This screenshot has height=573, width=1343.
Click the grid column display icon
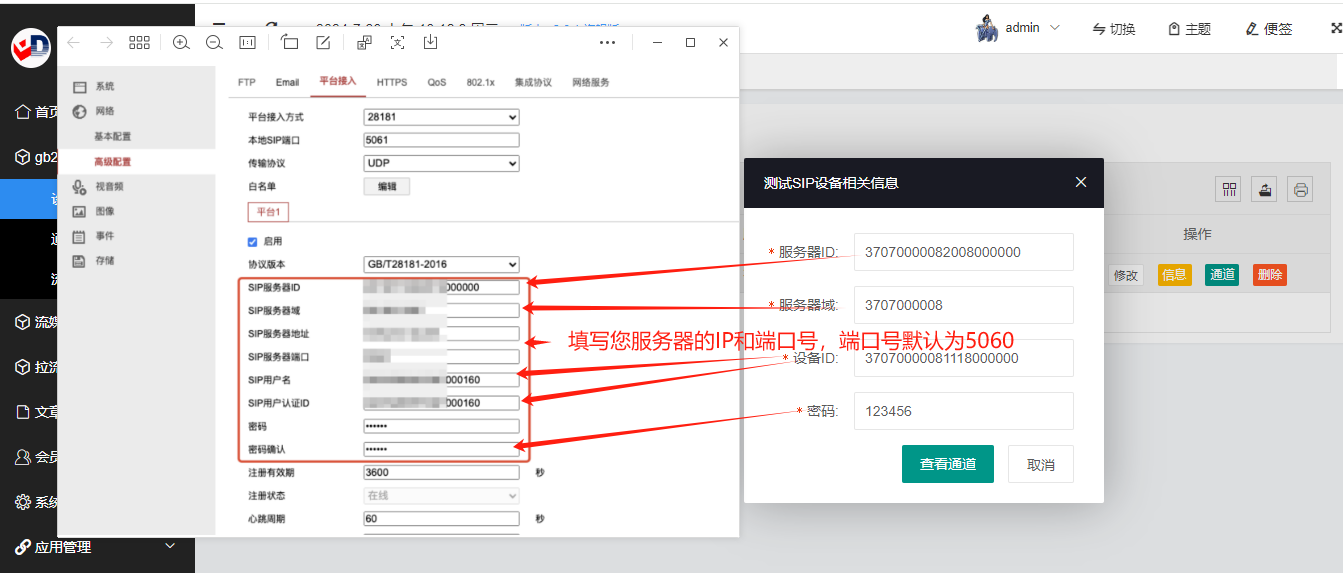pyautogui.click(x=1228, y=190)
